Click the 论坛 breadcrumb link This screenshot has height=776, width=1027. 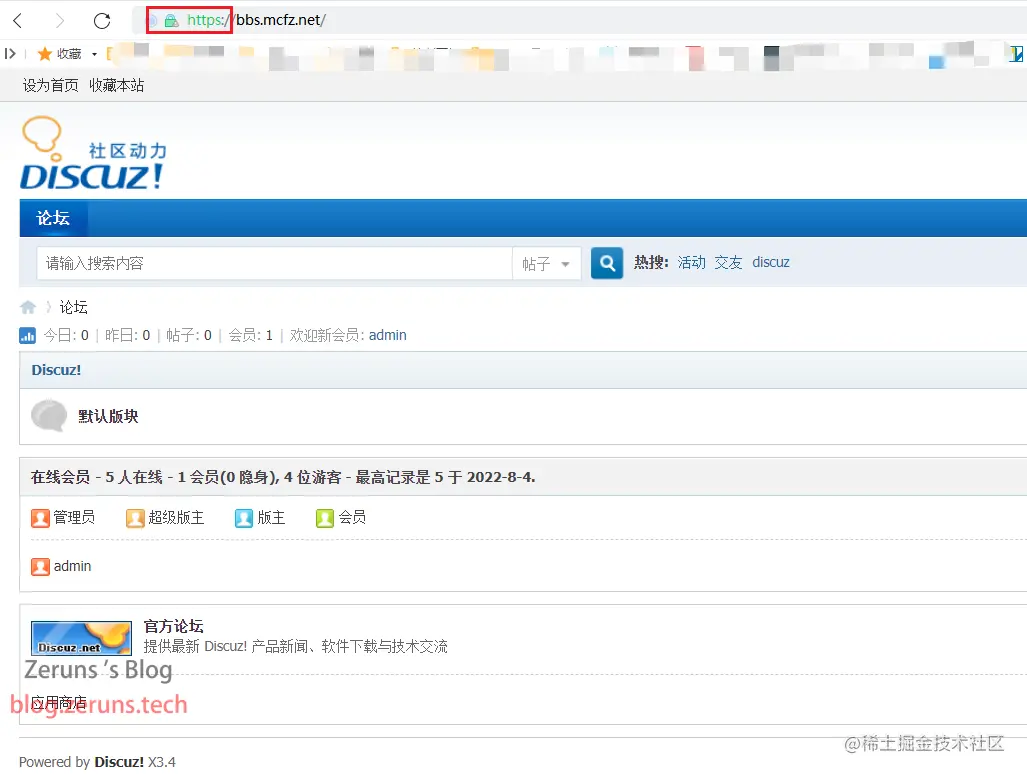[73, 307]
